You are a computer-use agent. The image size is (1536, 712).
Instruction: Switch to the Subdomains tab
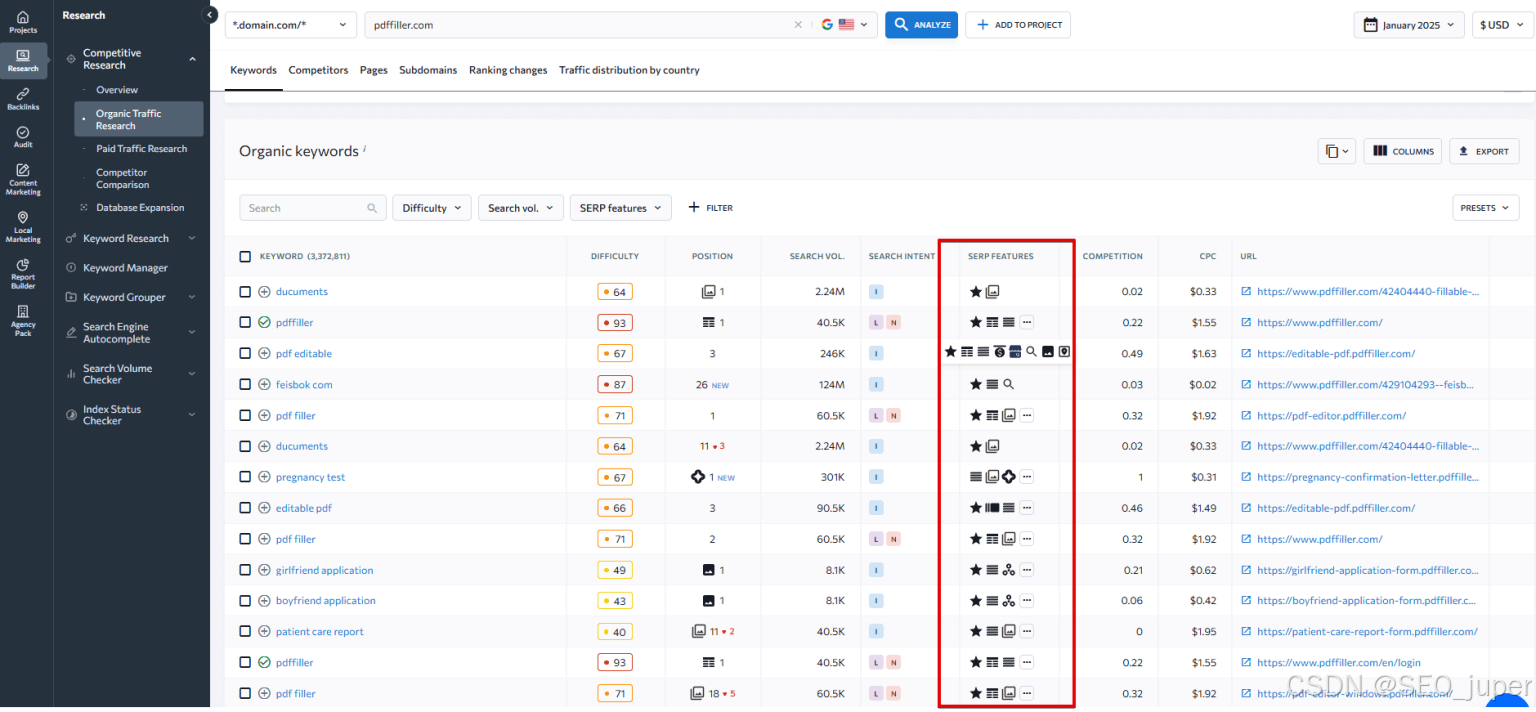pyautogui.click(x=428, y=70)
